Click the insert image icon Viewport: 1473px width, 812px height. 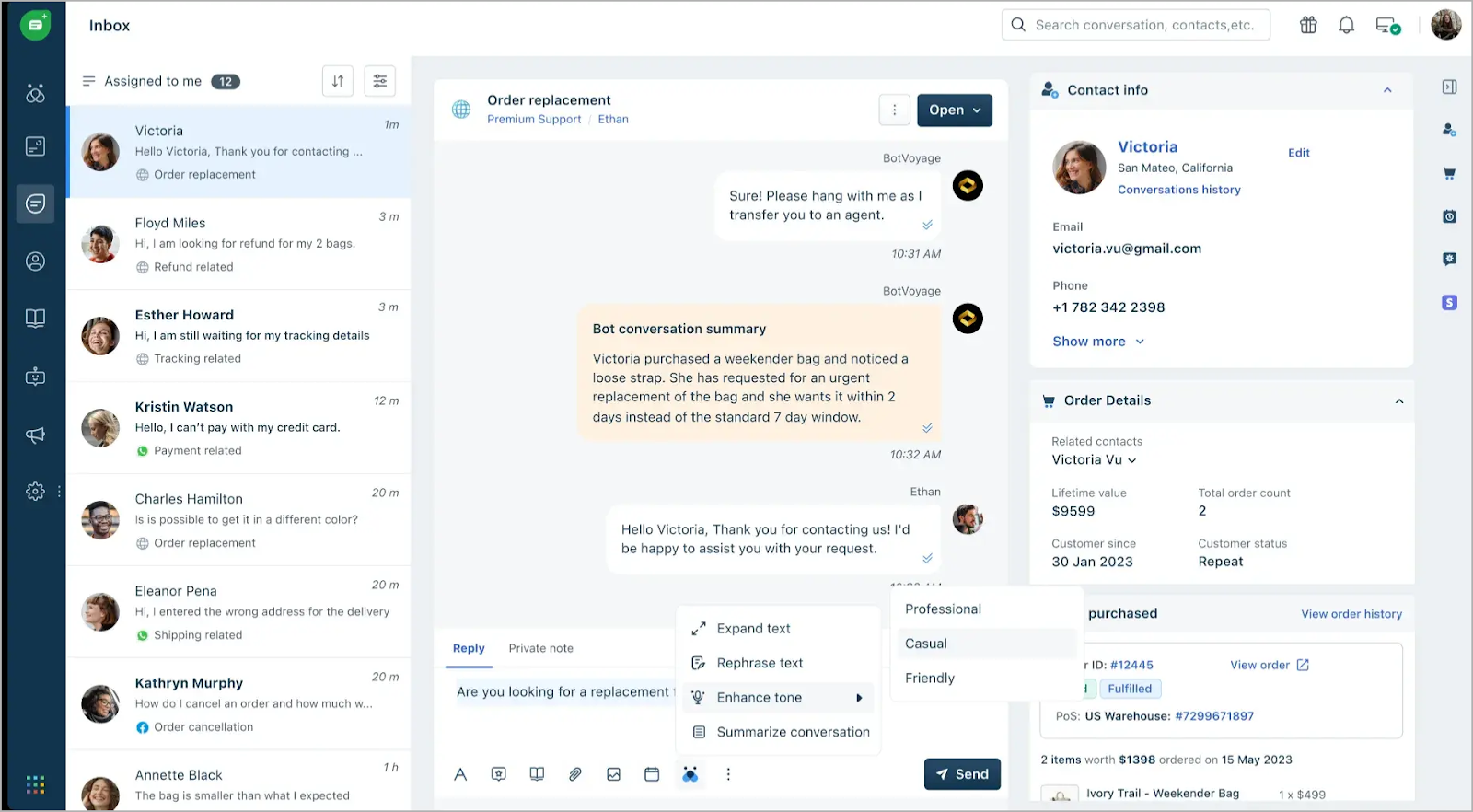613,774
